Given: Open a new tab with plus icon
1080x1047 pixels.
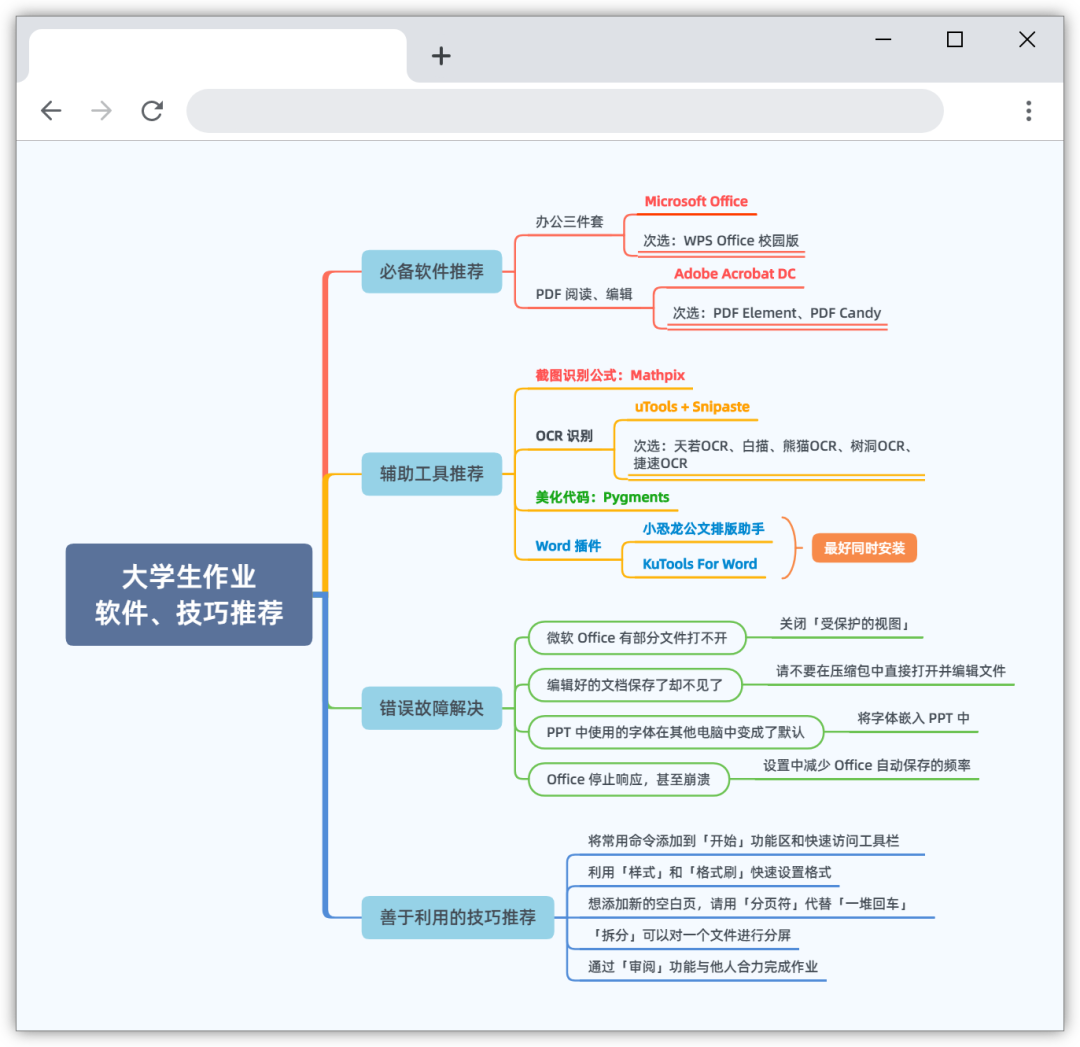Looking at the screenshot, I should coord(441,56).
